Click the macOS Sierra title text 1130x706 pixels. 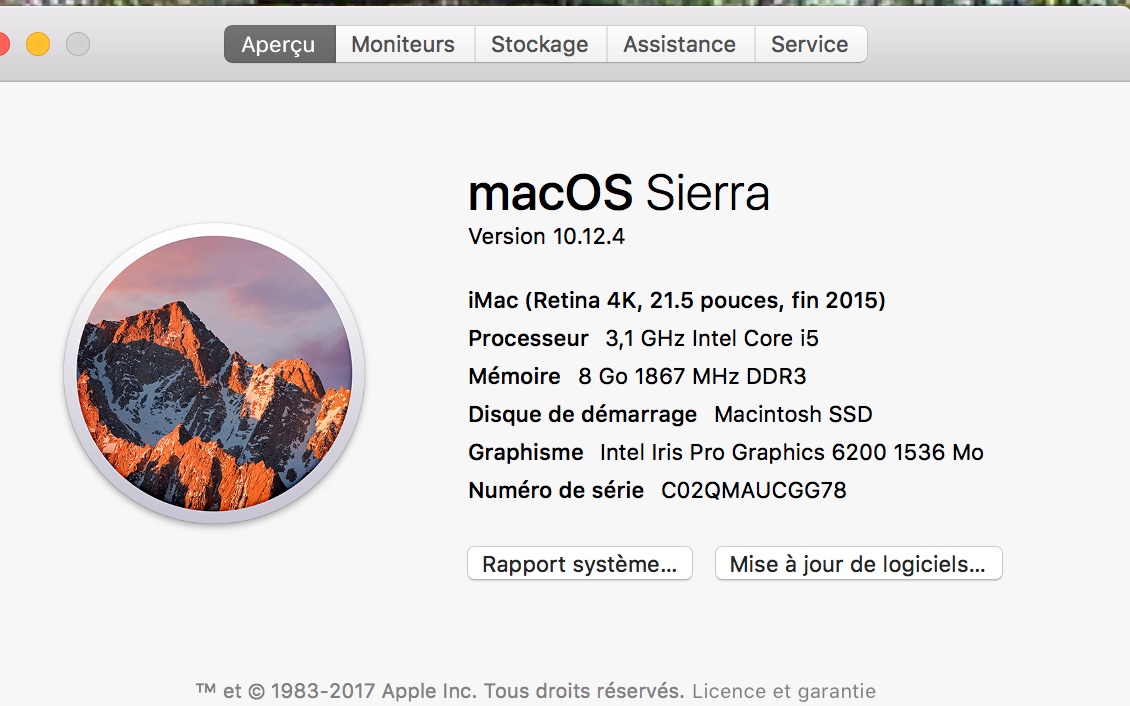(619, 193)
